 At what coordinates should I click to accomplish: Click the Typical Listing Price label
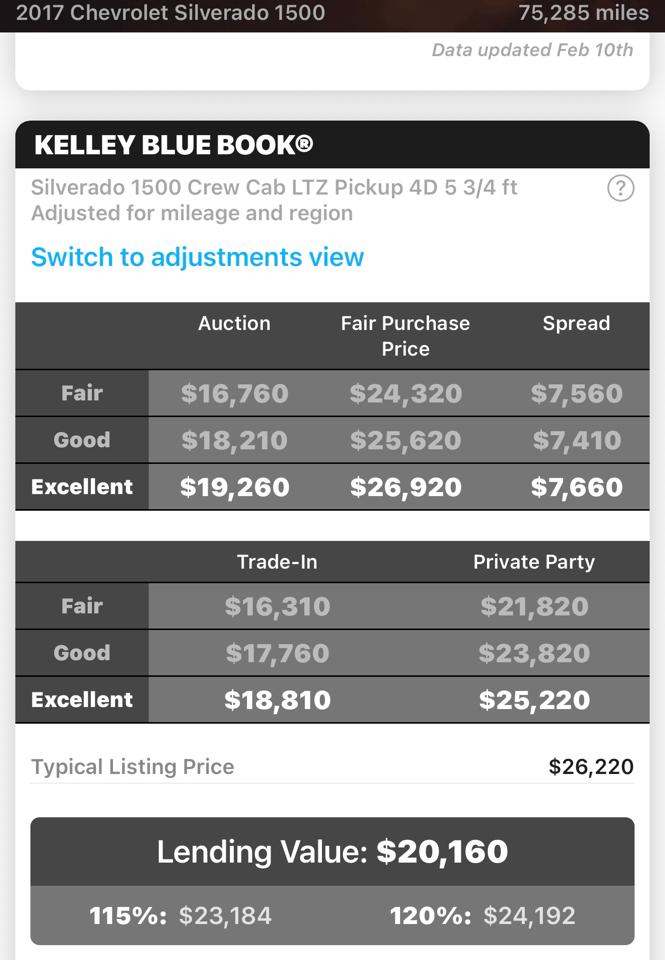pyautogui.click(x=133, y=767)
